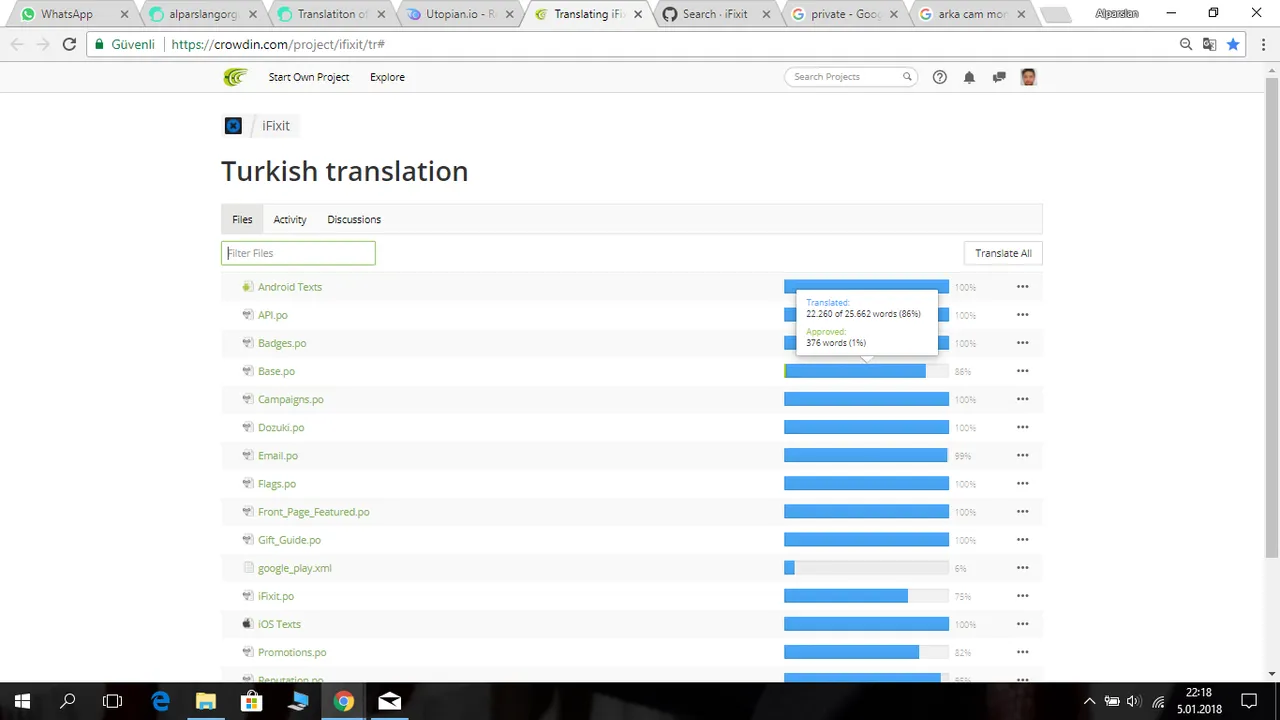Switch to the Discussions tab
Viewport: 1280px width, 720px height.
[x=354, y=219]
